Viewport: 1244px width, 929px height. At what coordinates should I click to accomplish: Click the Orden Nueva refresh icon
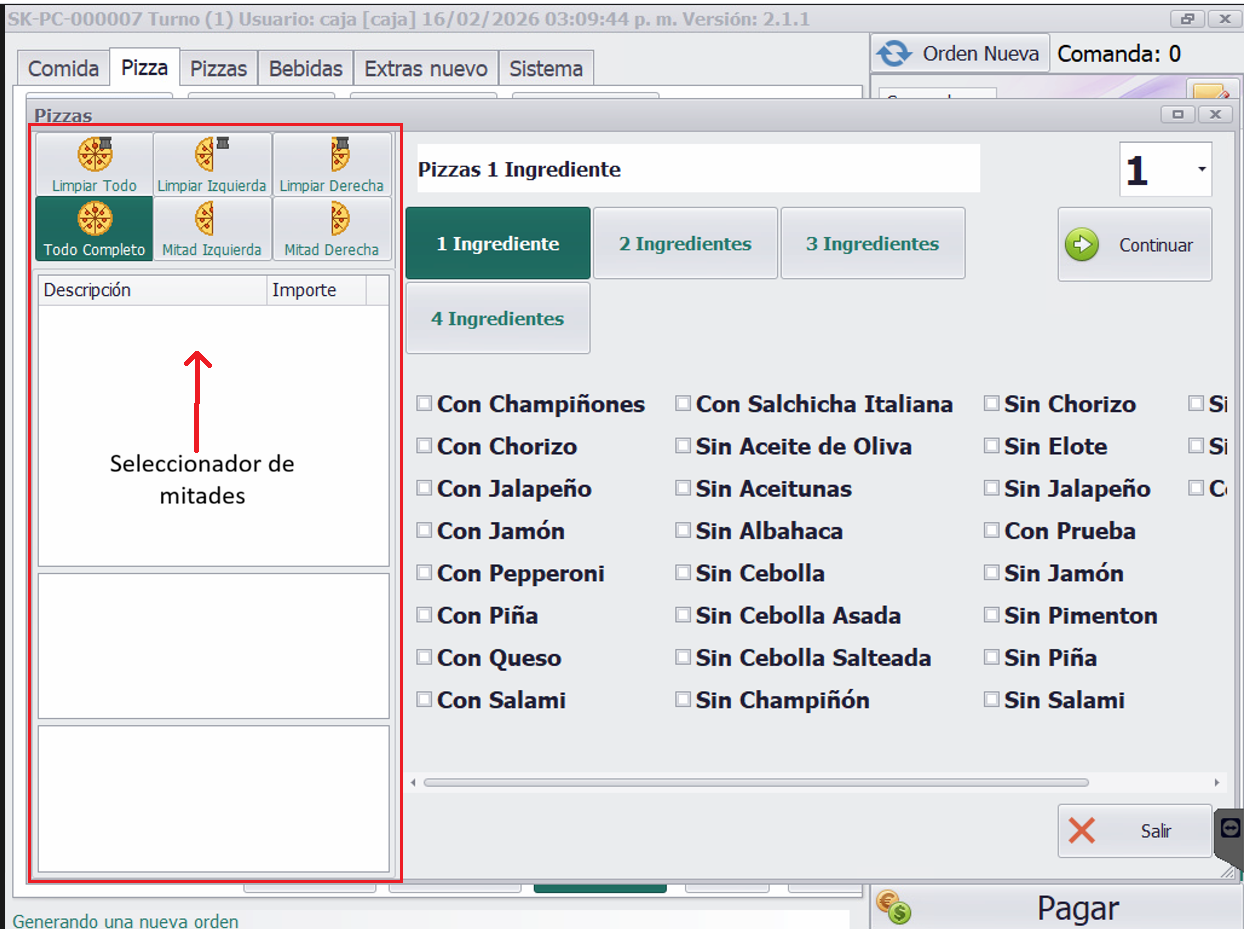coord(895,54)
